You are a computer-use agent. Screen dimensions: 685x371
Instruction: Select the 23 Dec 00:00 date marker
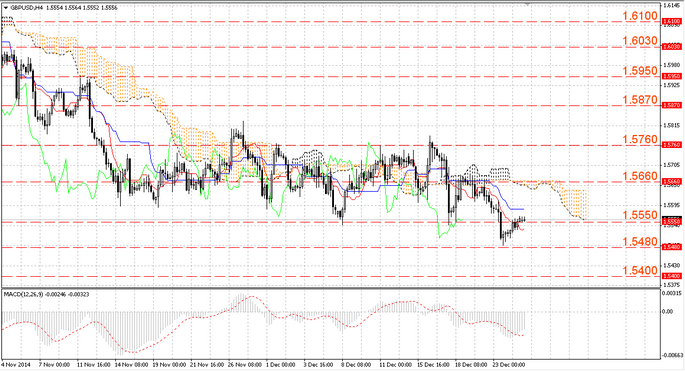click(509, 364)
